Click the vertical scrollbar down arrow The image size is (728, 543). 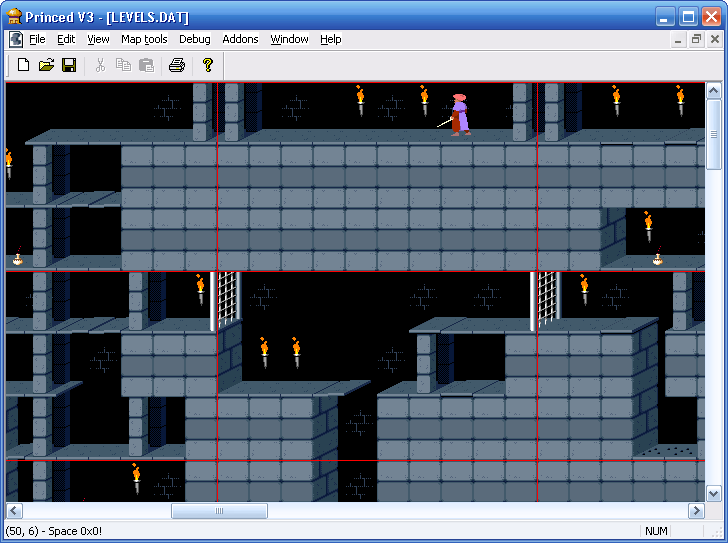tap(714, 493)
